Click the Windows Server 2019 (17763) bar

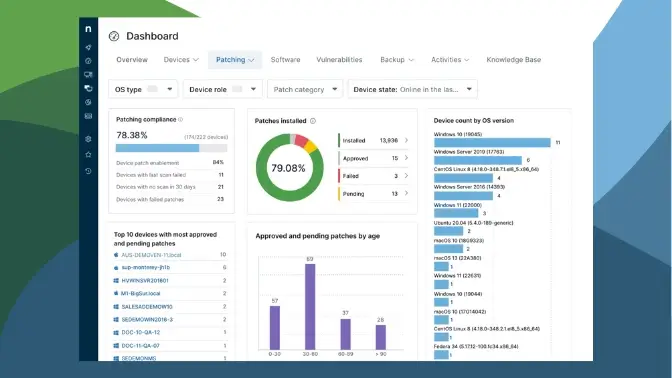tap(478, 160)
